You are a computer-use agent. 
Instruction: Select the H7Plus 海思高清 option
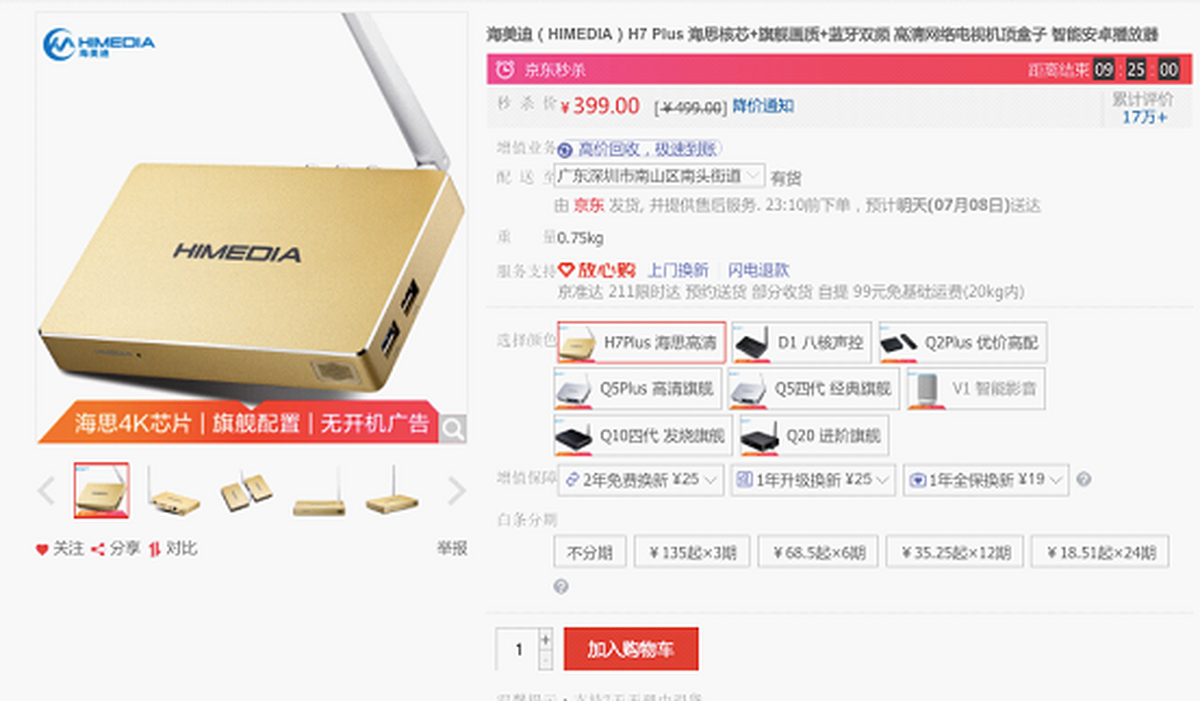[641, 343]
